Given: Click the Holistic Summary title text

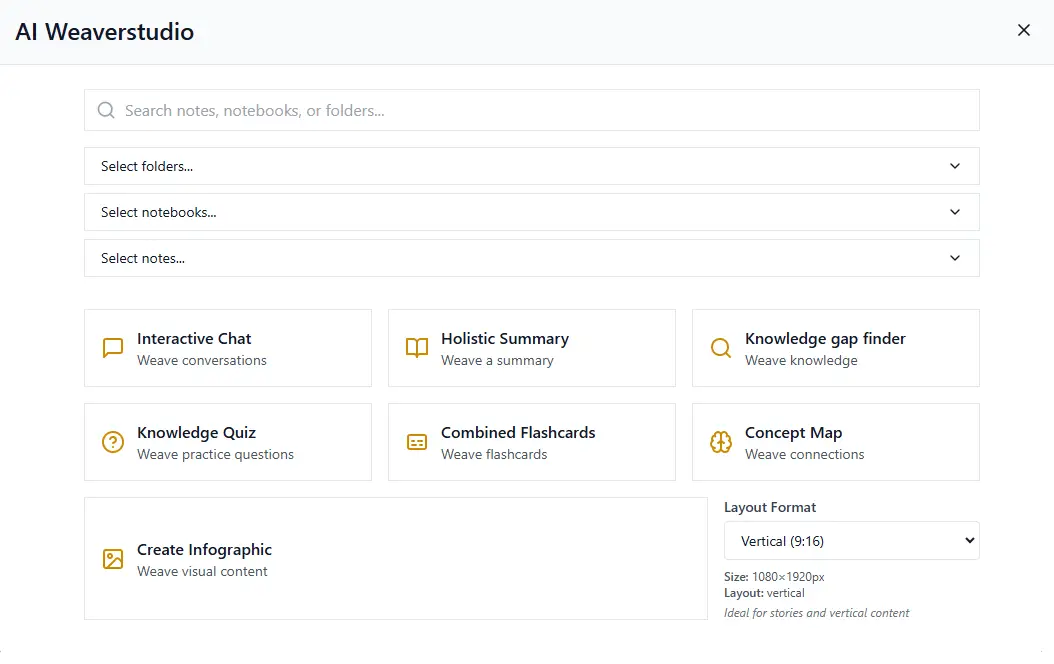Looking at the screenshot, I should [x=504, y=339].
